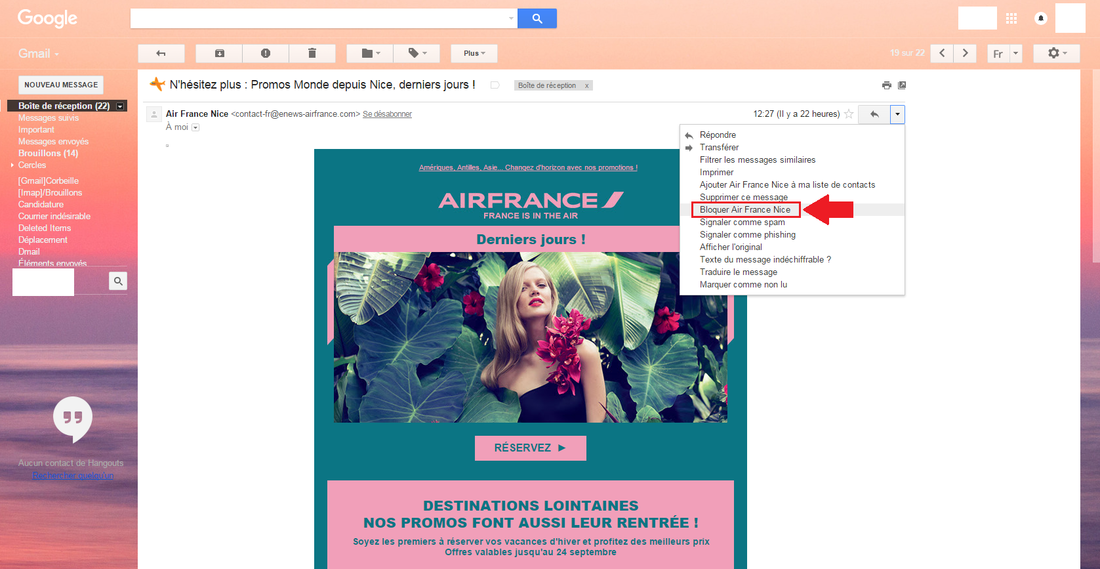Image resolution: width=1100 pixels, height=569 pixels.
Task: Open message in new window icon
Action: click(902, 85)
